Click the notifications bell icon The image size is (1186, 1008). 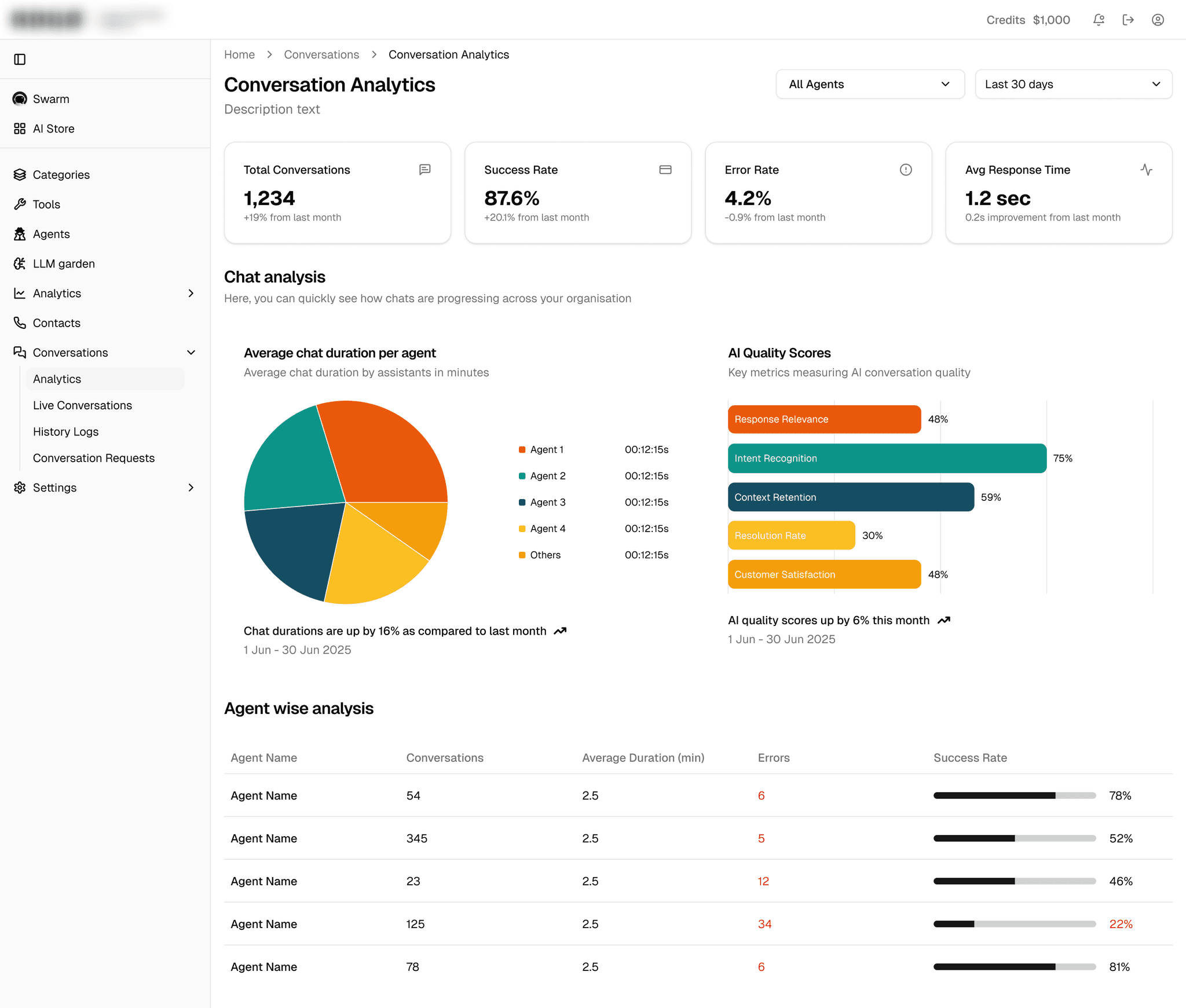coord(1099,20)
